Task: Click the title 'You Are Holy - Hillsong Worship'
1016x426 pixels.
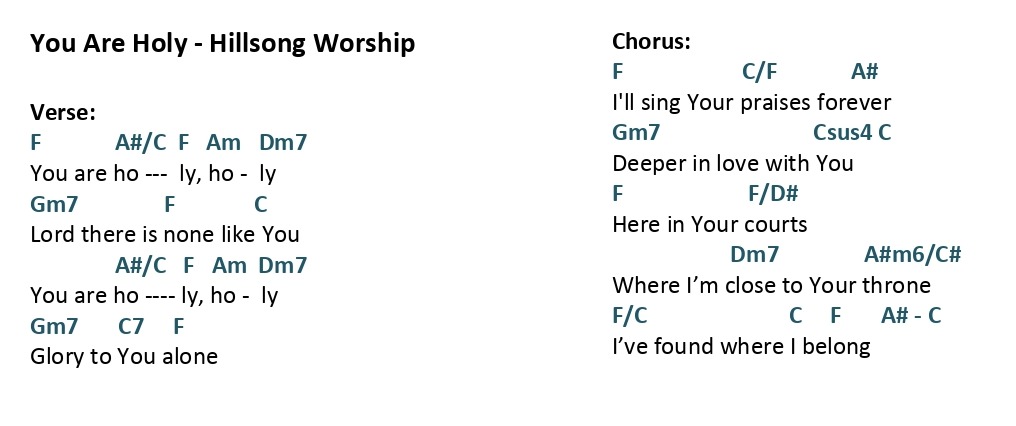Action: click(222, 43)
